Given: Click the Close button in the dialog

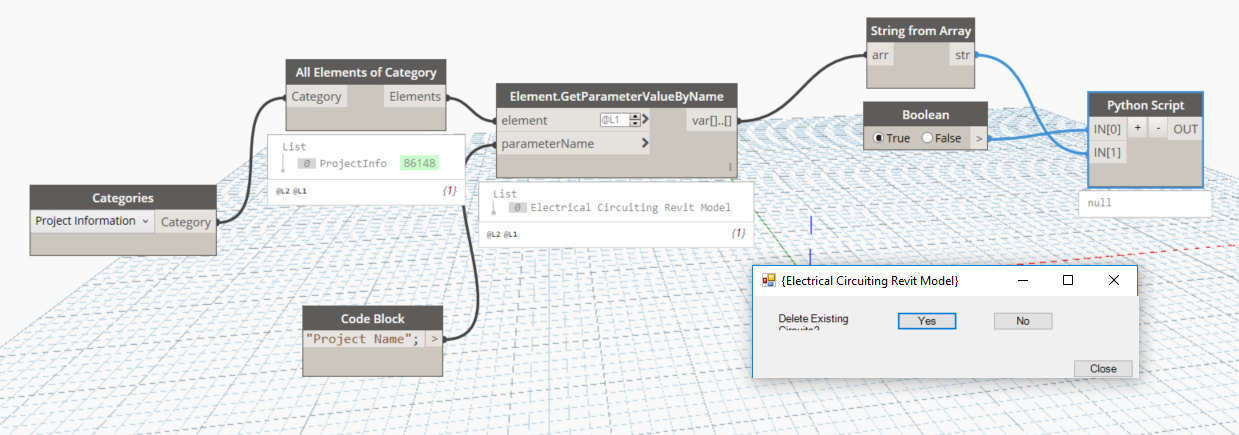Looking at the screenshot, I should [1103, 369].
